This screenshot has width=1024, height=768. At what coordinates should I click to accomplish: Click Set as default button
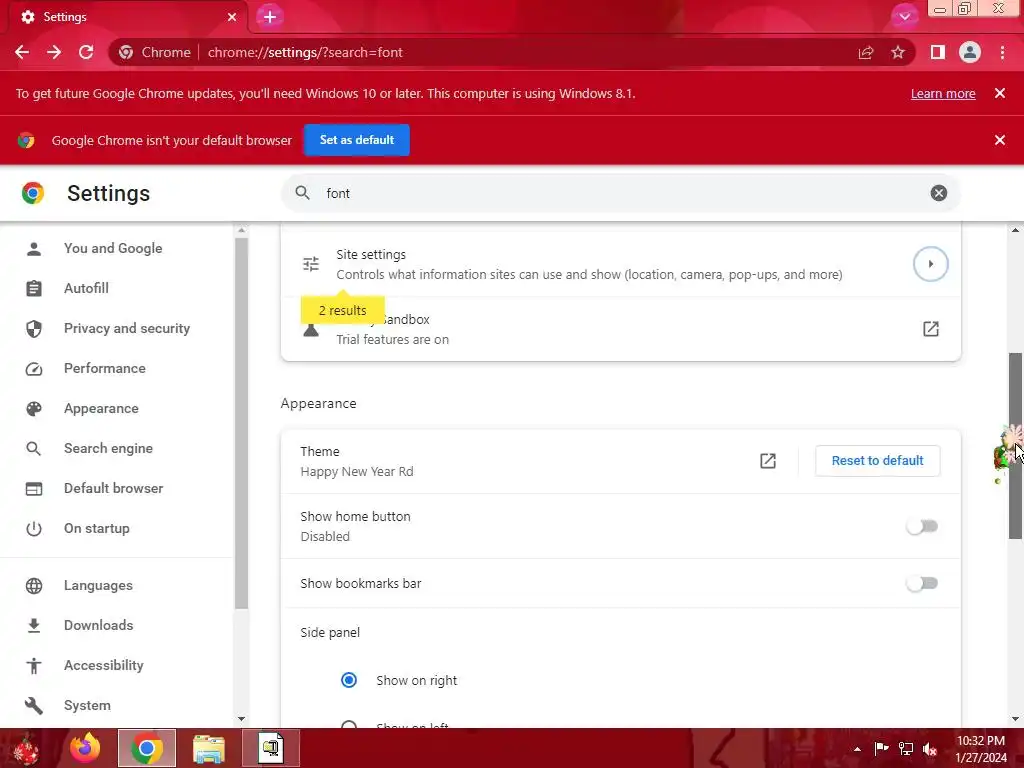pyautogui.click(x=357, y=140)
